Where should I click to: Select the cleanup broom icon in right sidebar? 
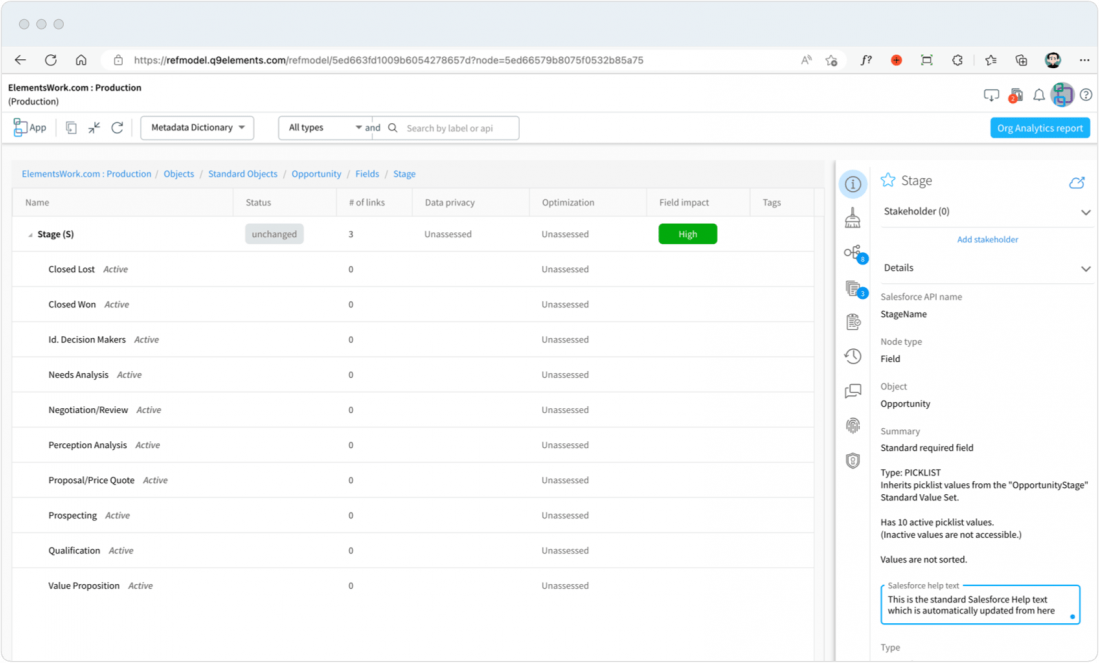pyautogui.click(x=853, y=219)
